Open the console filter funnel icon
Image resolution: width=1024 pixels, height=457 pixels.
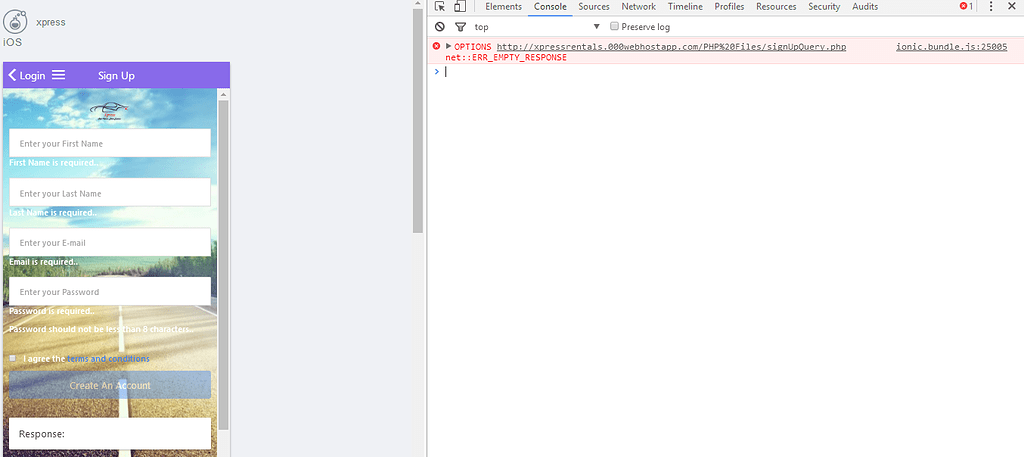(x=460, y=27)
